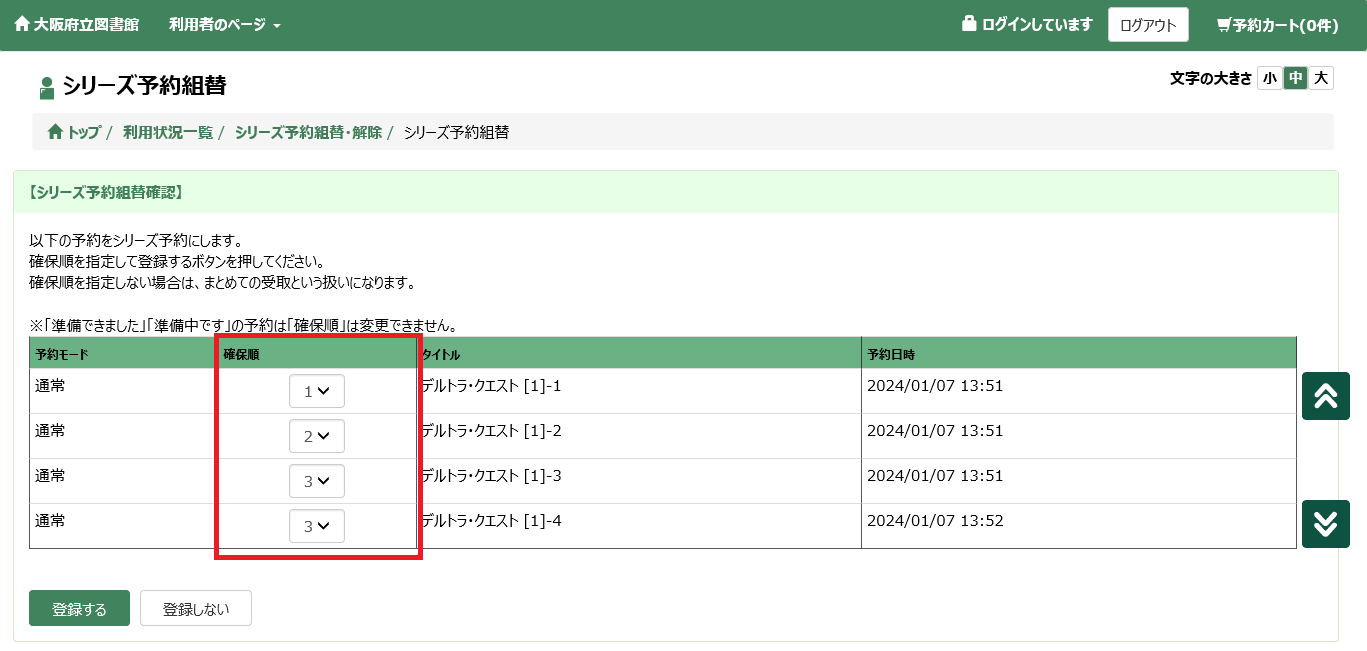The image size is (1367, 651).
Task: Set text size to 中
Action: [1296, 78]
